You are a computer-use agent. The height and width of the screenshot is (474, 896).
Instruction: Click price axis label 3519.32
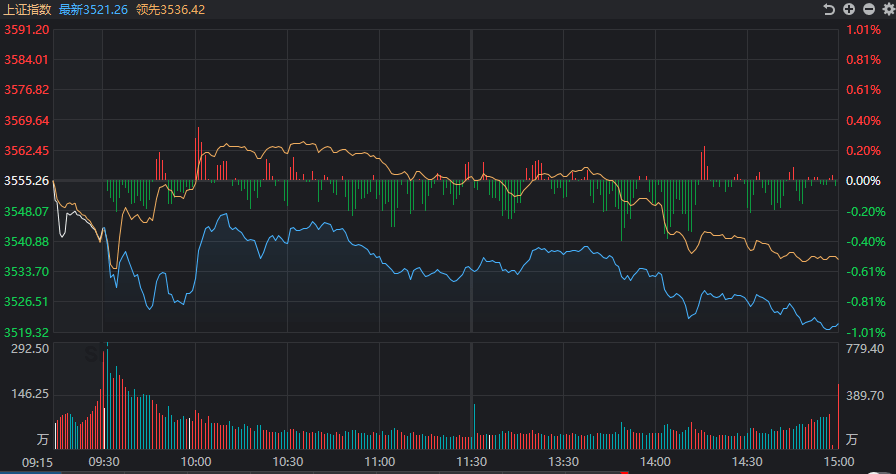pos(27,332)
